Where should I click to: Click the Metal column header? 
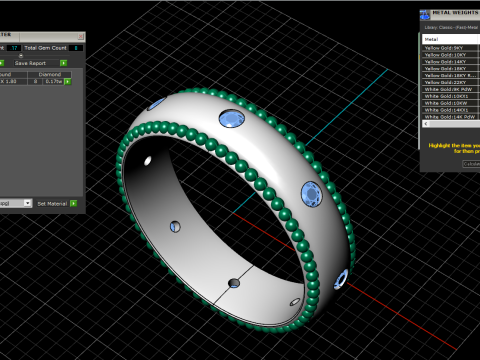451,39
